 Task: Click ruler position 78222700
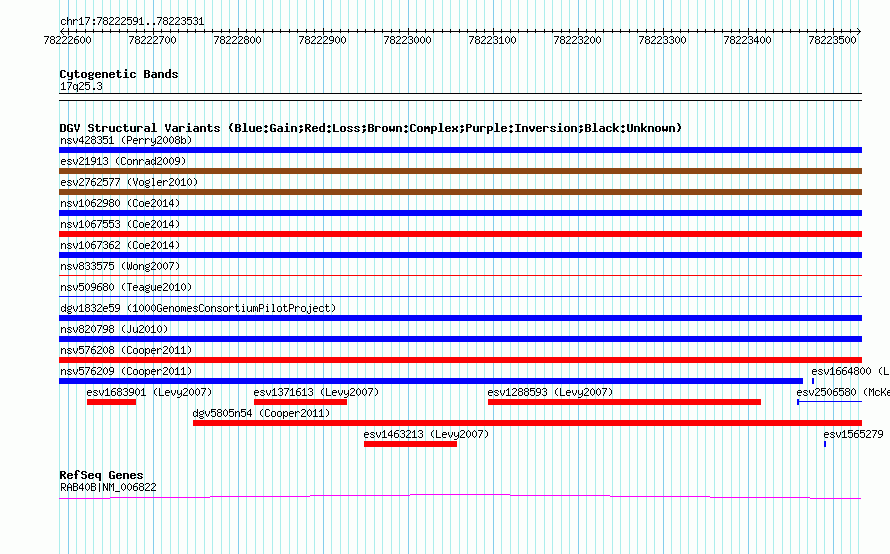pyautogui.click(x=153, y=40)
